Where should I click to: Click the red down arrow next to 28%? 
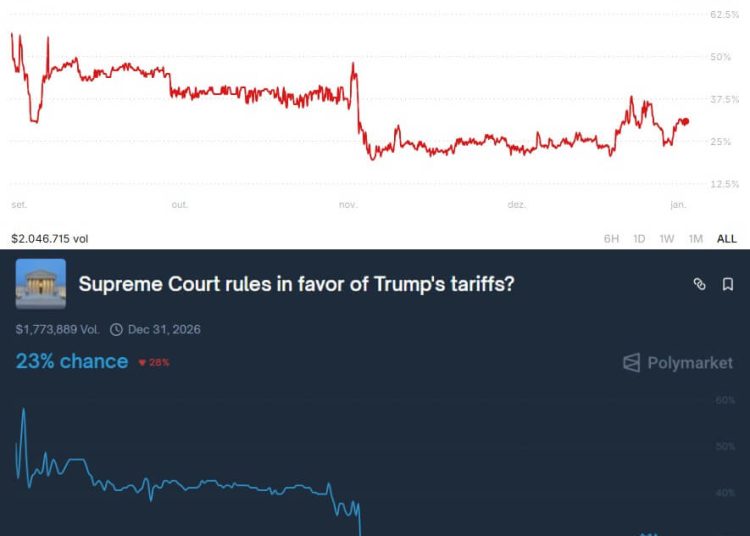tap(143, 362)
